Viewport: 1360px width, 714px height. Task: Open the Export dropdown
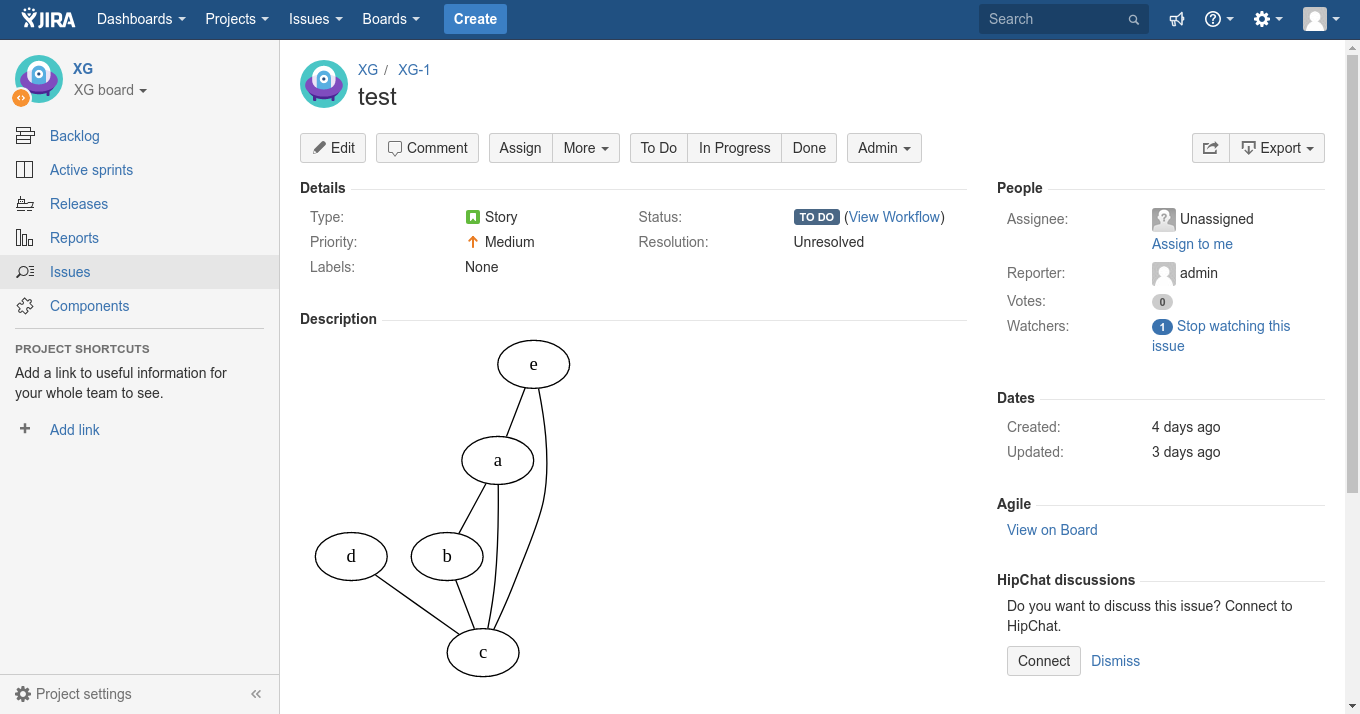[1277, 147]
